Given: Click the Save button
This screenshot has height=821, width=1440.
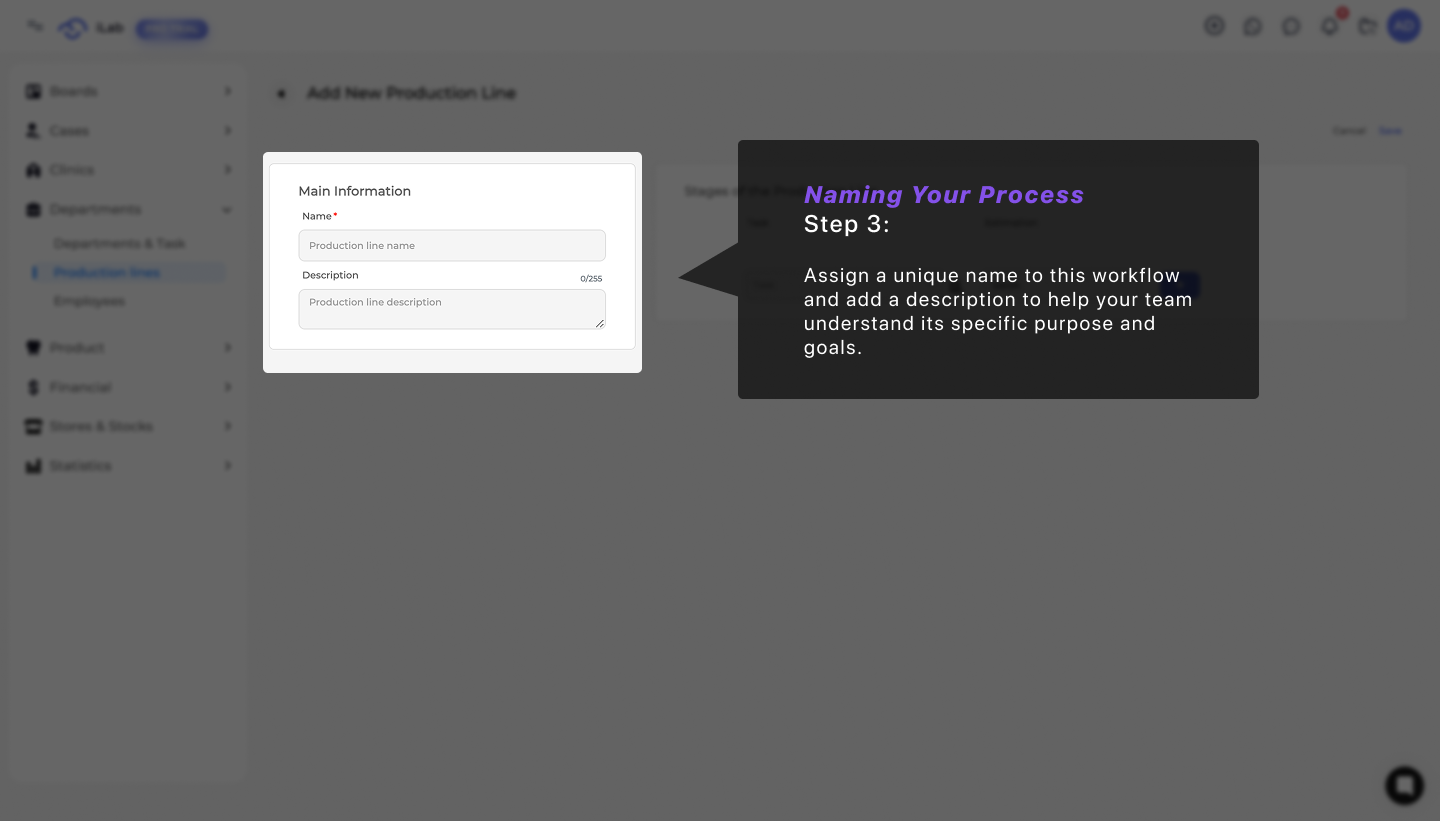Looking at the screenshot, I should pyautogui.click(x=1390, y=131).
